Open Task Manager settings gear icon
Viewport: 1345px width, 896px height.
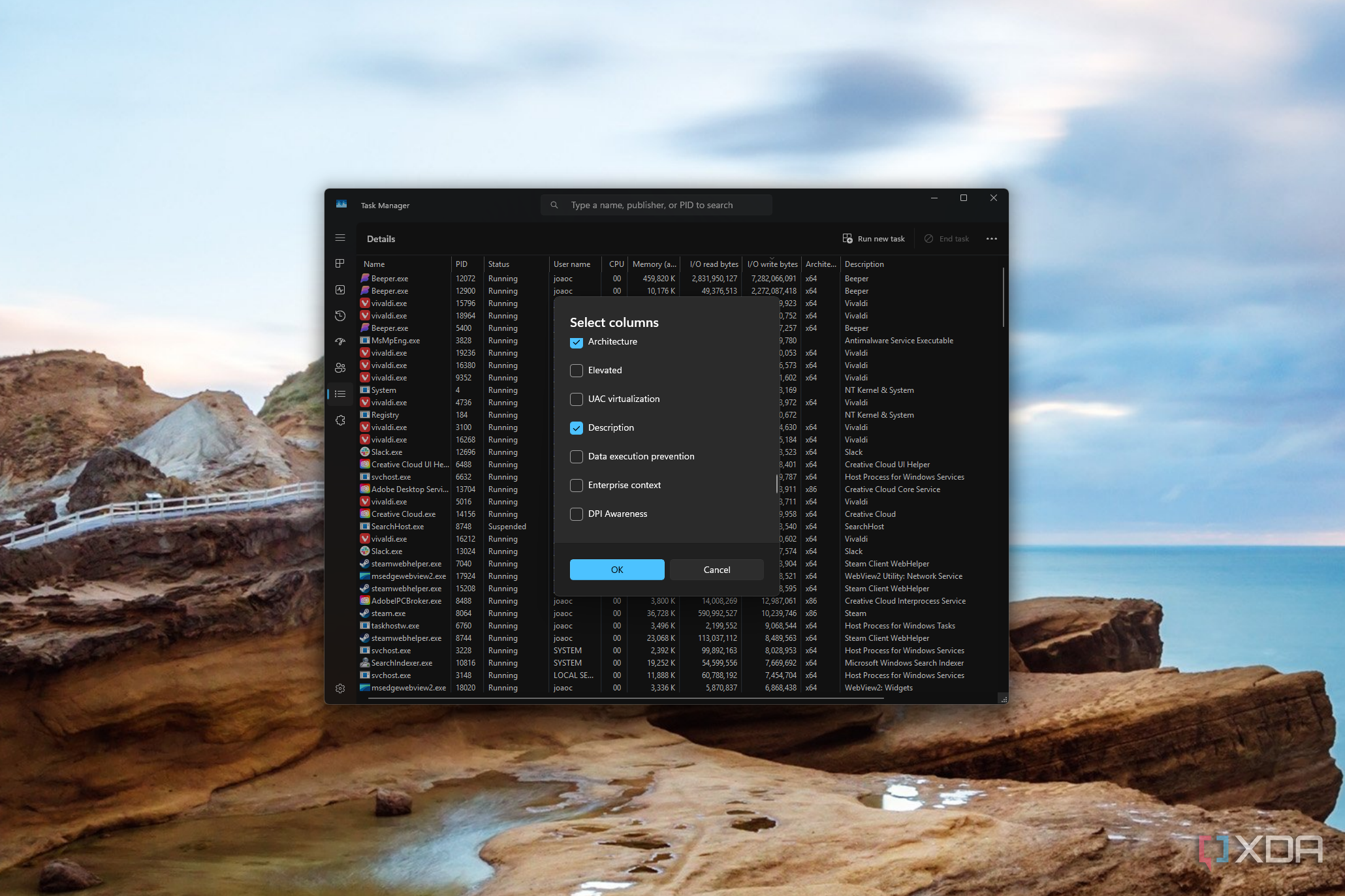click(340, 688)
